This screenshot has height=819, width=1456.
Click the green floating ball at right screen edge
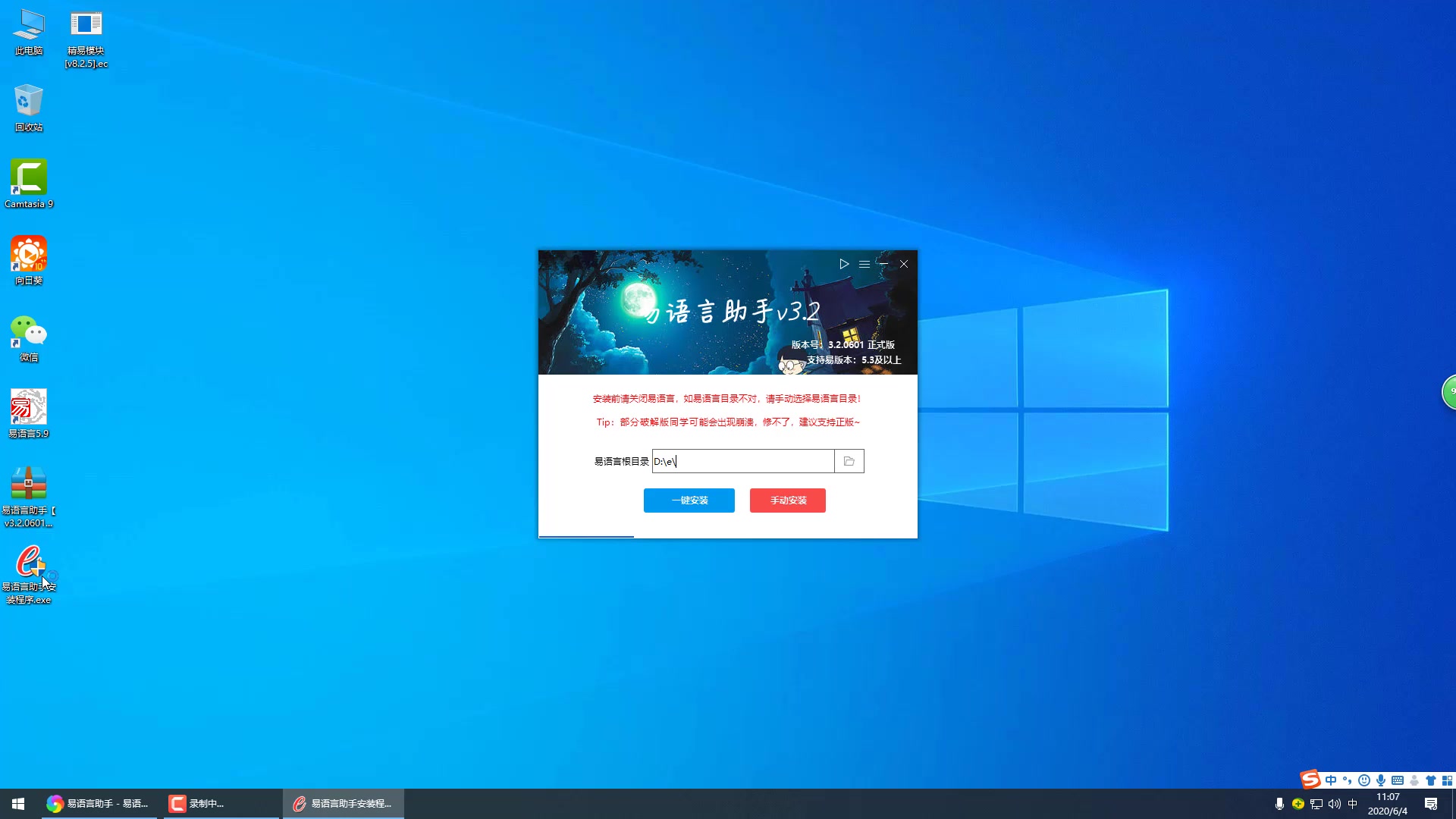pyautogui.click(x=1449, y=392)
